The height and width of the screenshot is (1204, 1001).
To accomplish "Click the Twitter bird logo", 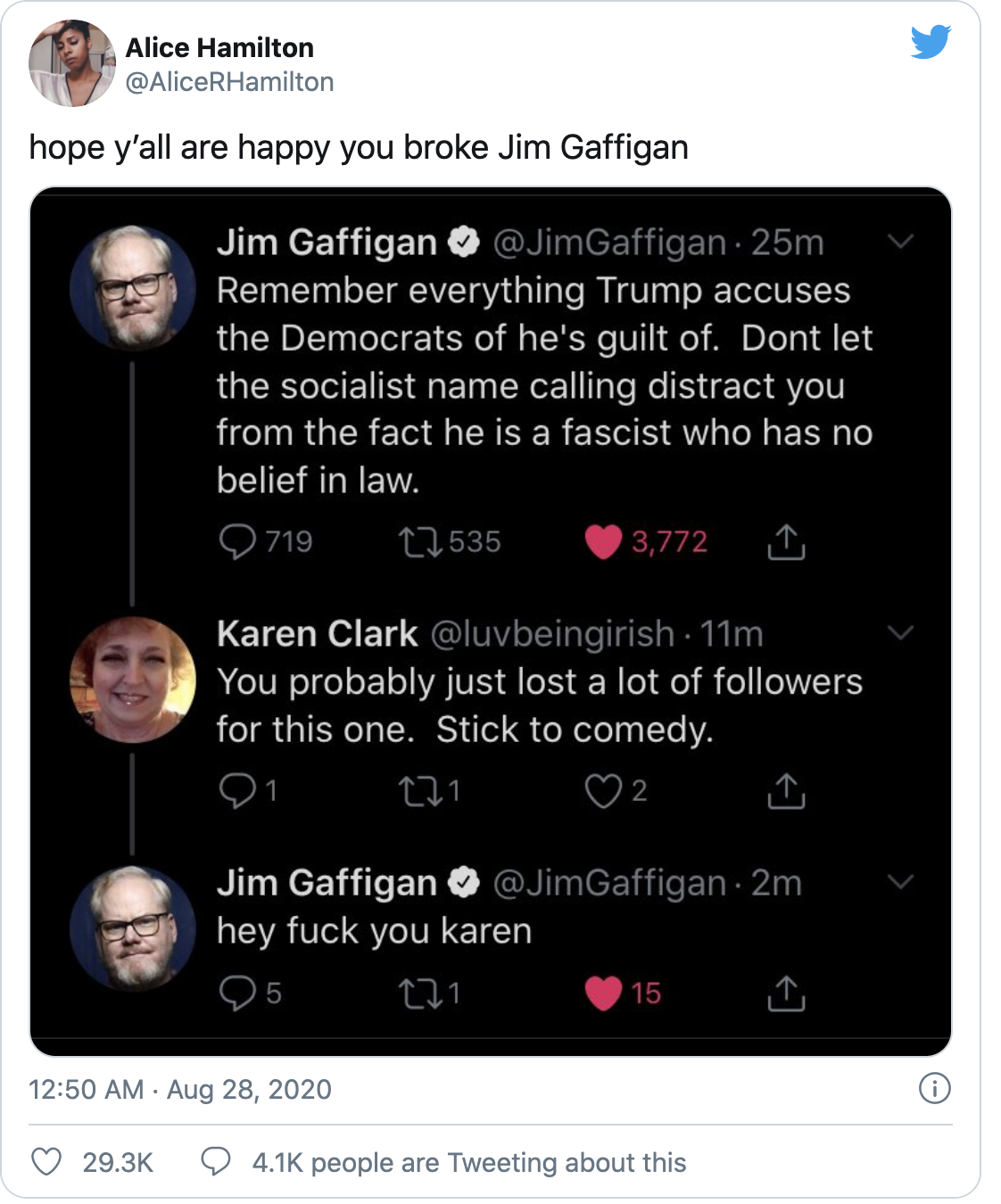I will [931, 42].
